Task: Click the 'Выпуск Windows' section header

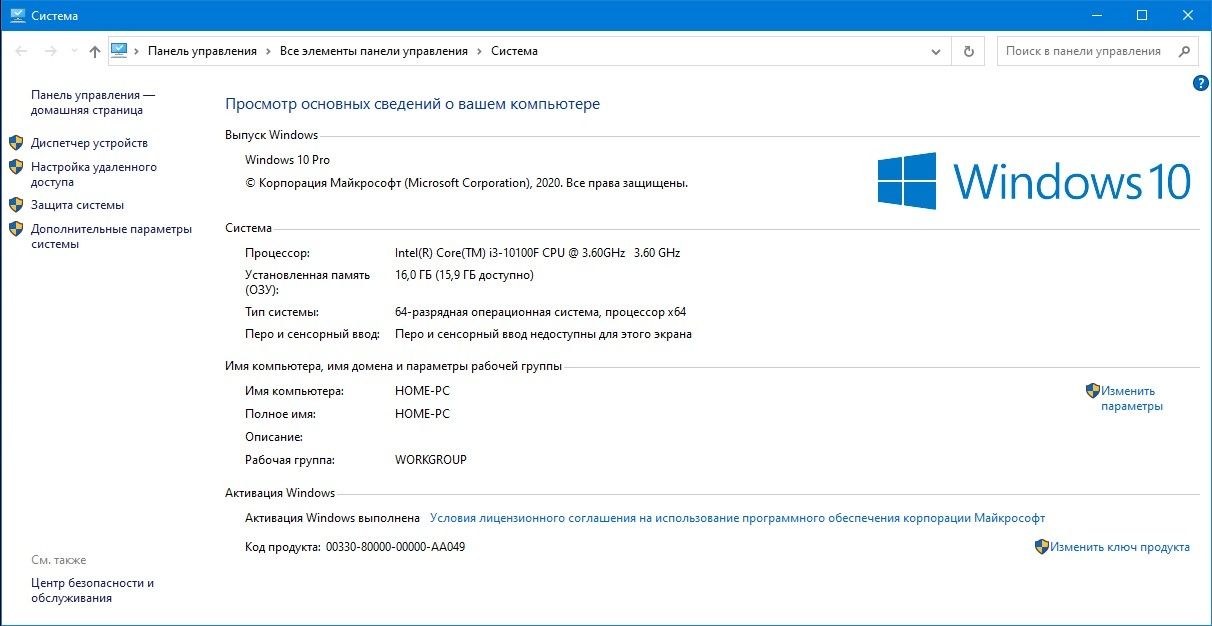Action: click(271, 135)
